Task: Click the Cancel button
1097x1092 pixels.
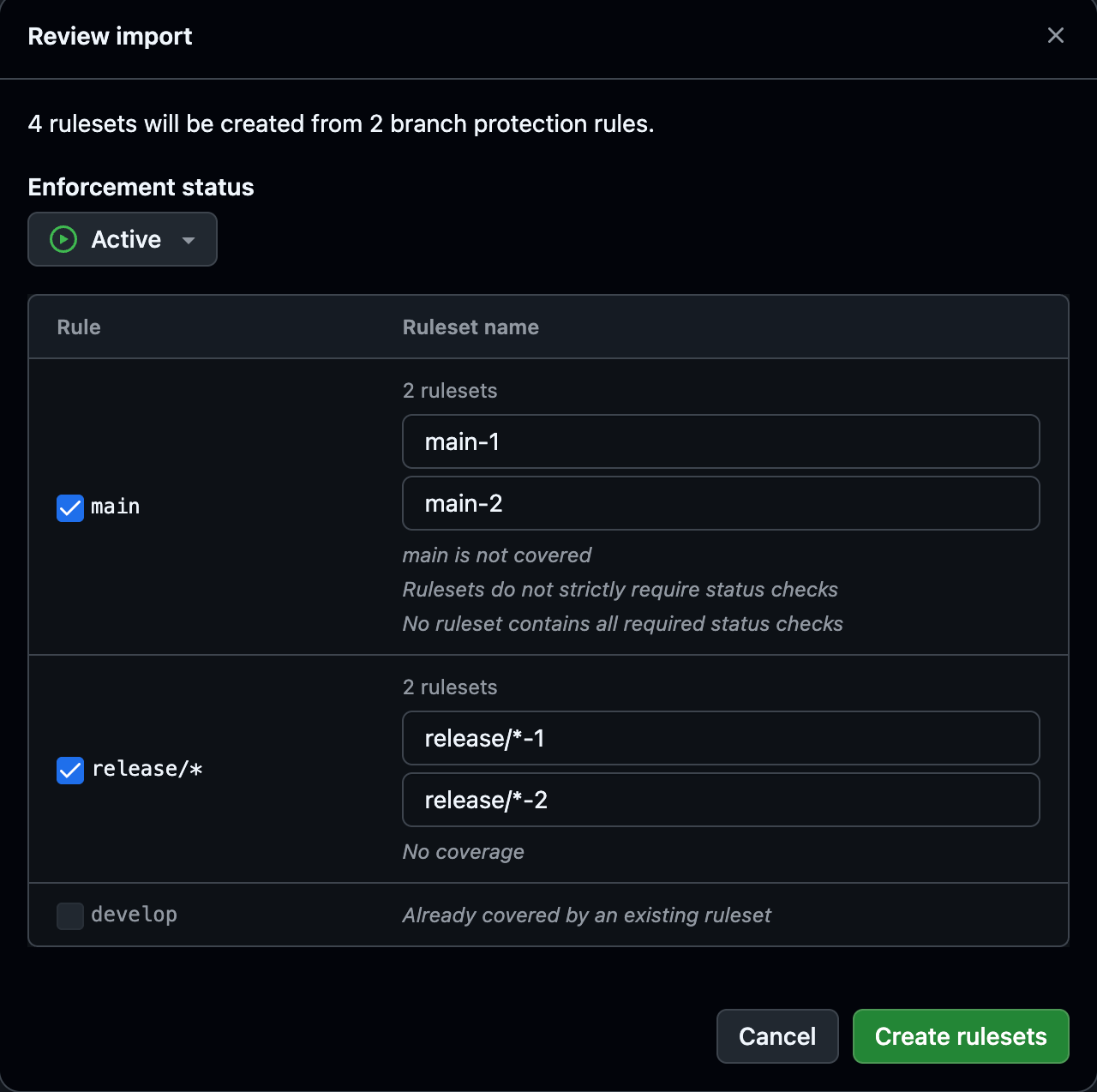Action: (x=777, y=1036)
